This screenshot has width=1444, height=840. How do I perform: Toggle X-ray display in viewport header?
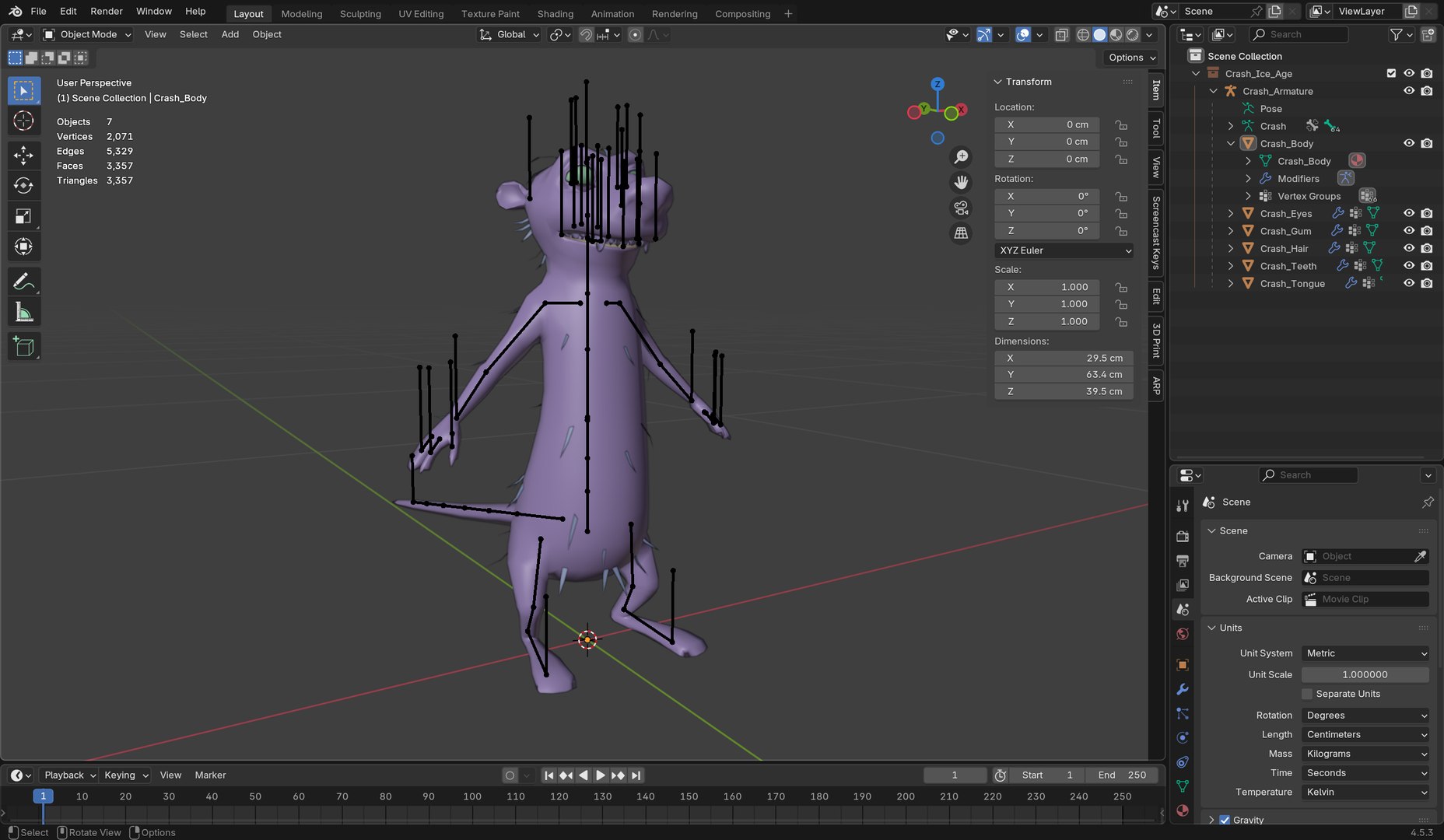1061,34
